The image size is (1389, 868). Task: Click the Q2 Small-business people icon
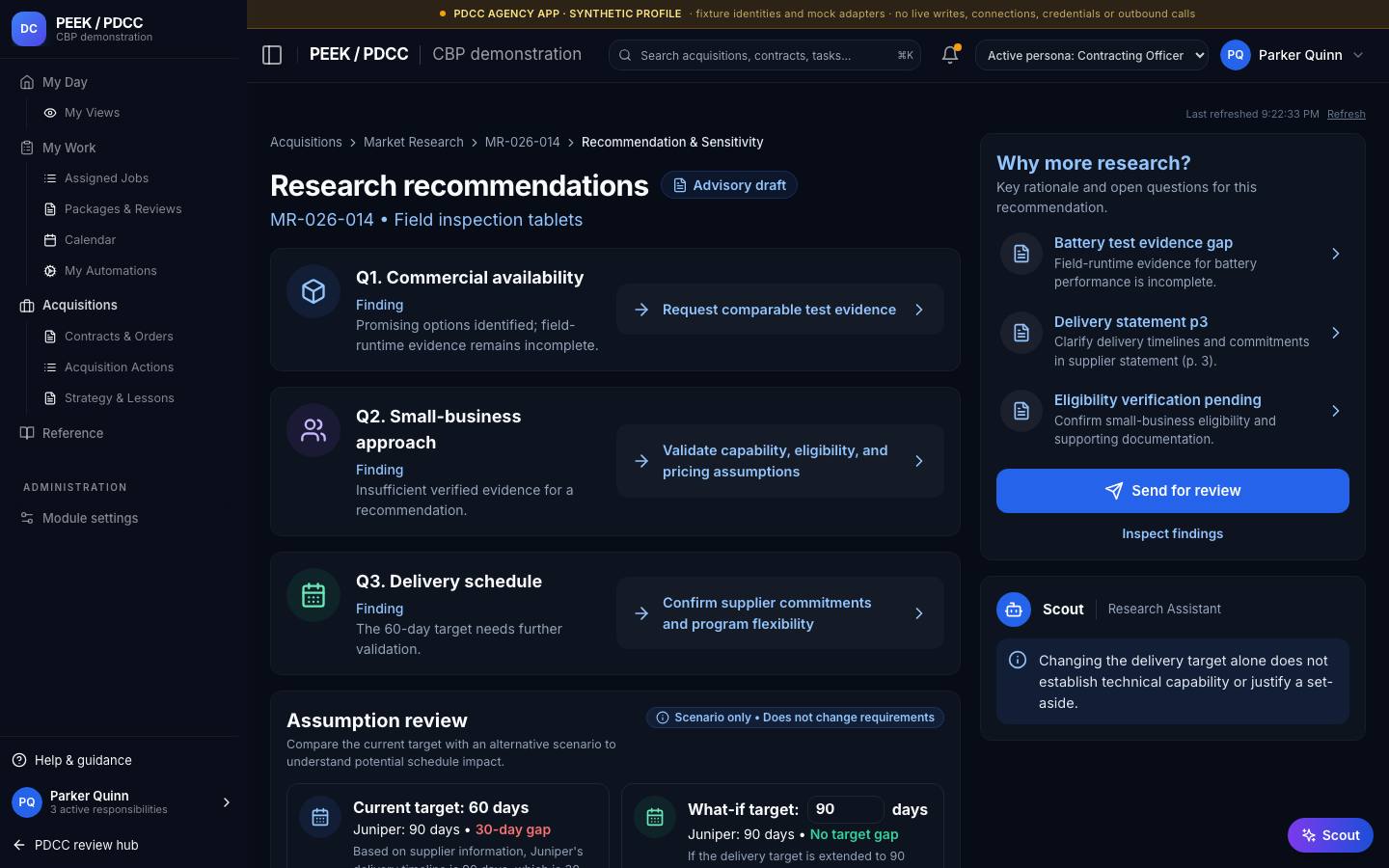click(313, 430)
